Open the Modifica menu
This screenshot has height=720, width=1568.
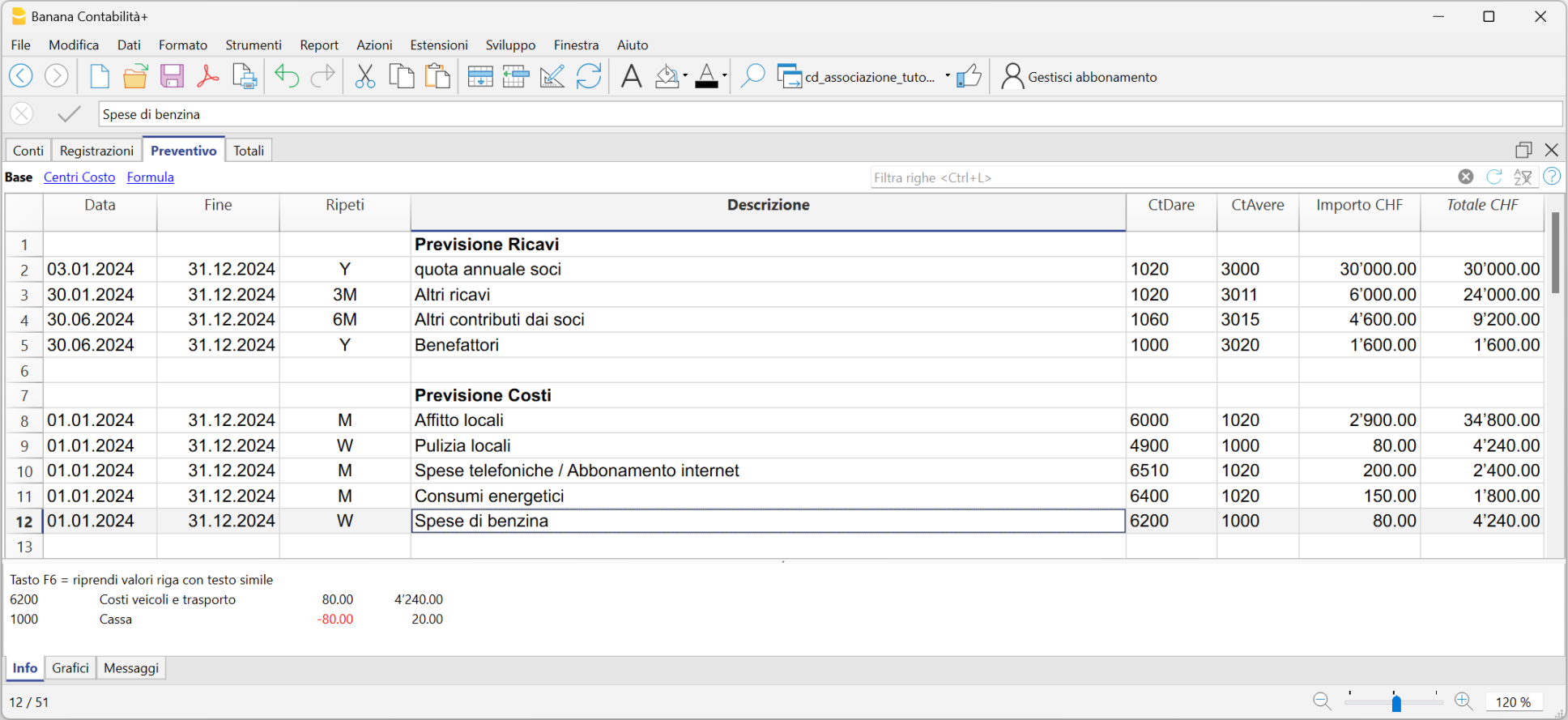(x=74, y=45)
